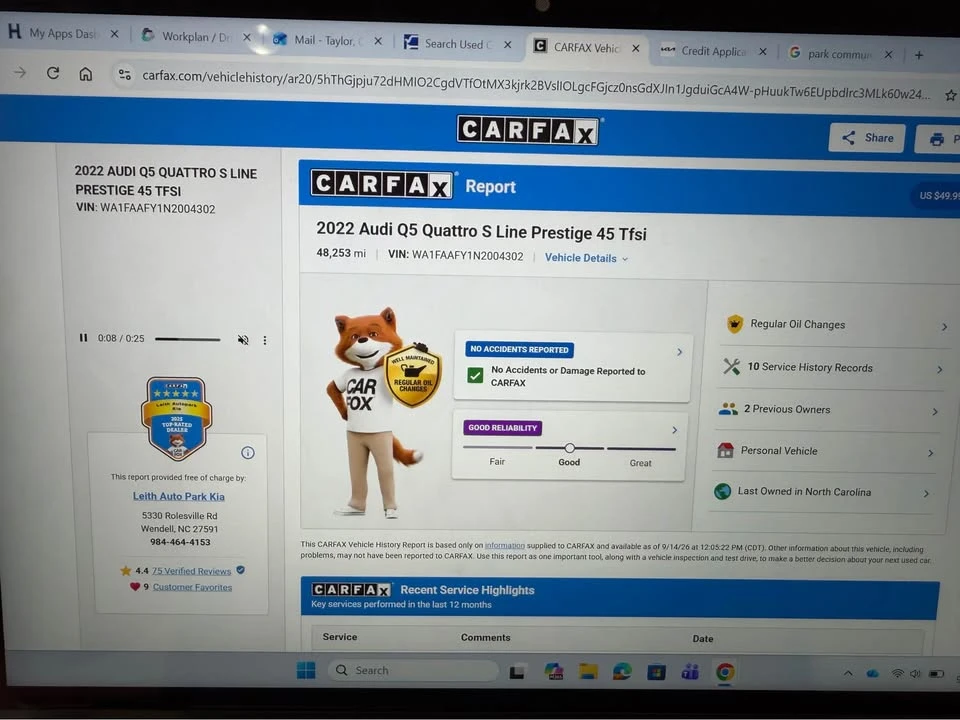Unmute the video using the speaker icon
This screenshot has height=720, width=960.
point(243,340)
